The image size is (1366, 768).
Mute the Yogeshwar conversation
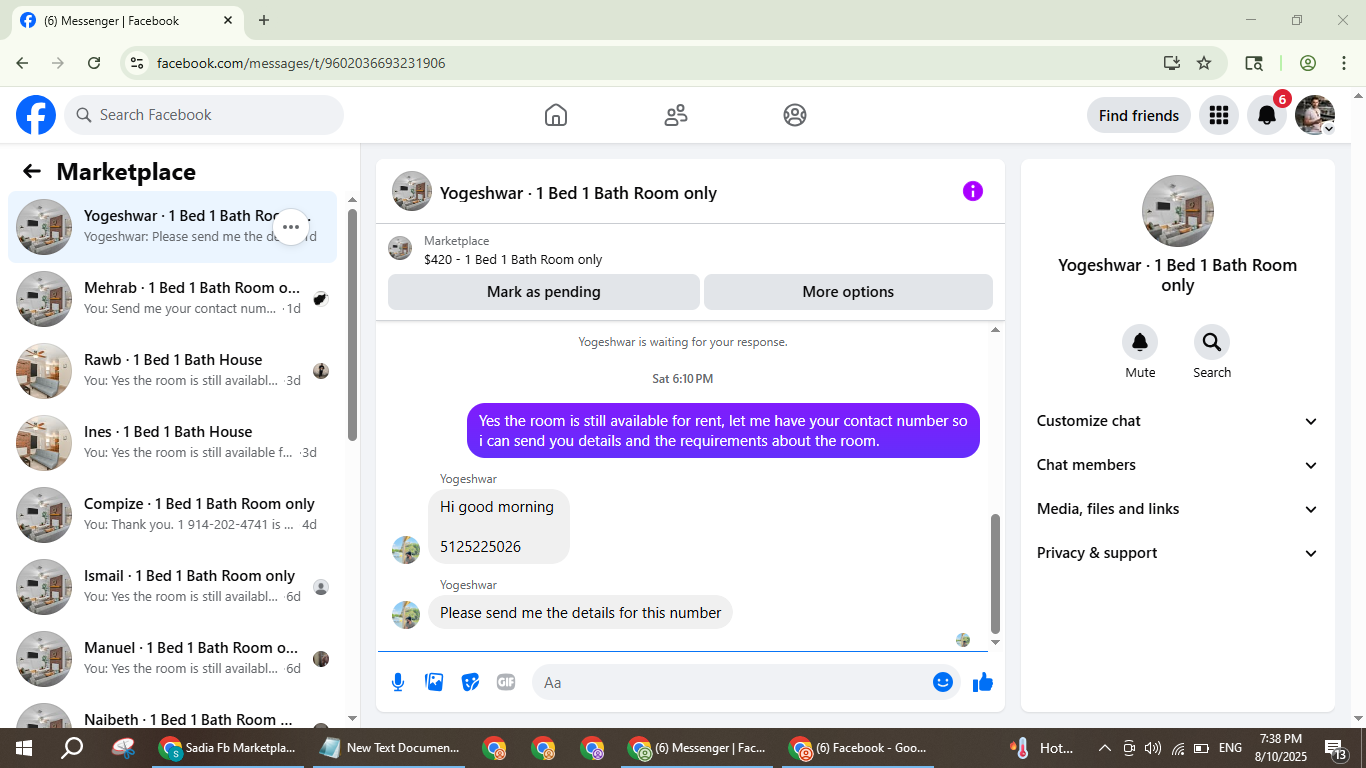[1140, 343]
